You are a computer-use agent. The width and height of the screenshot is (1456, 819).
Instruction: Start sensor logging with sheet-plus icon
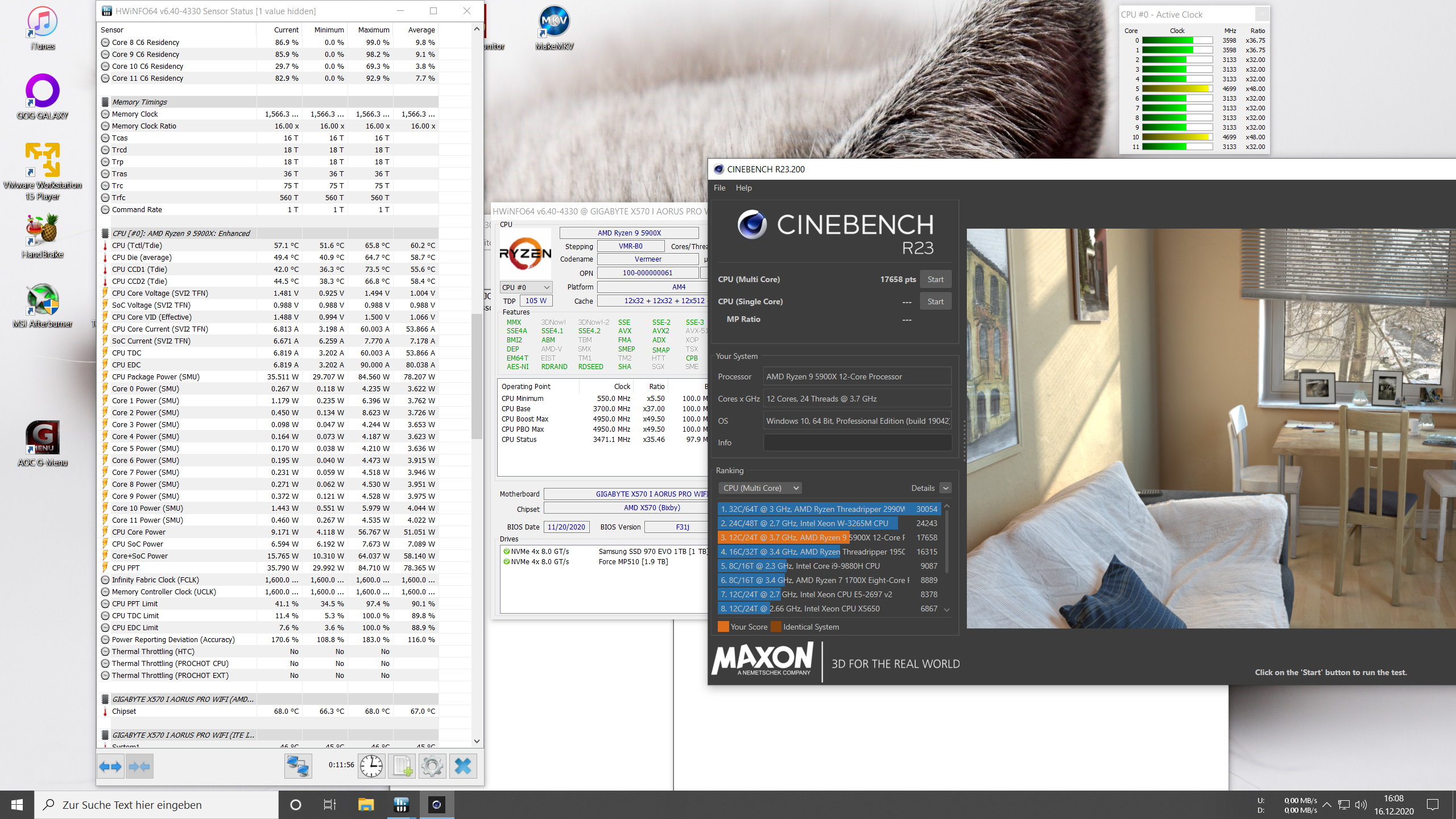click(x=402, y=766)
